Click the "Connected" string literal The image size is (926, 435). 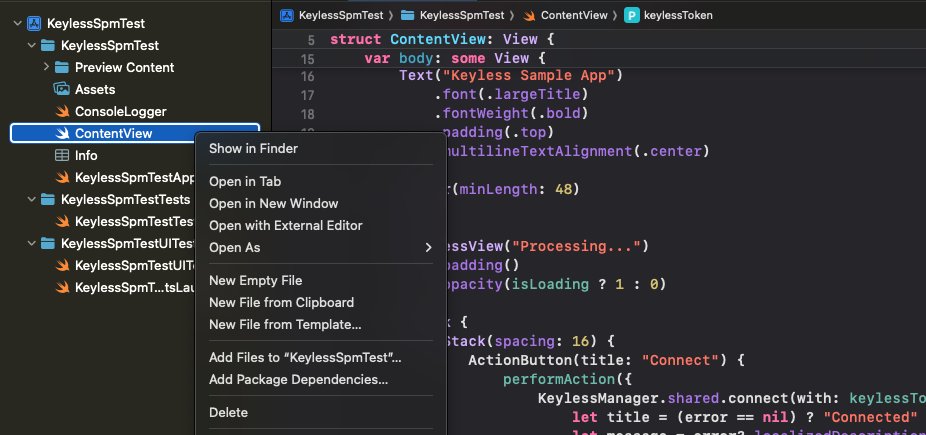(x=870, y=417)
